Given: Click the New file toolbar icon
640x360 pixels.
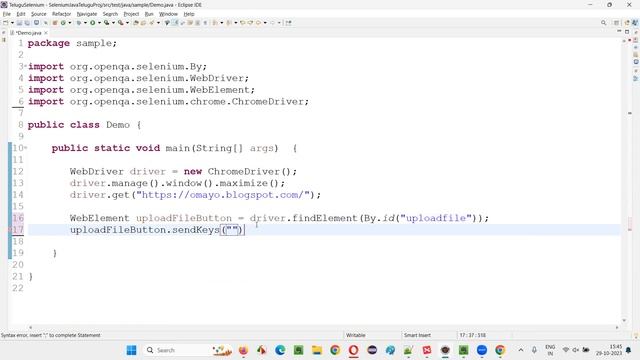Looking at the screenshot, I should [6, 23].
